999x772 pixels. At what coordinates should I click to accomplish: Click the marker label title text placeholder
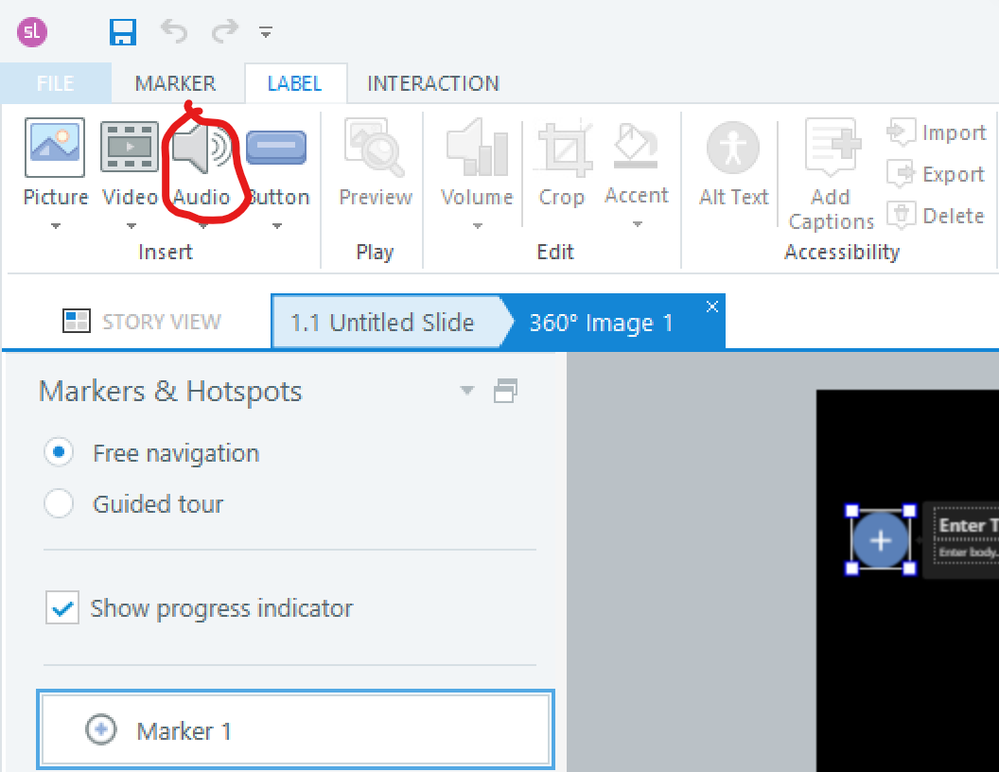point(968,525)
